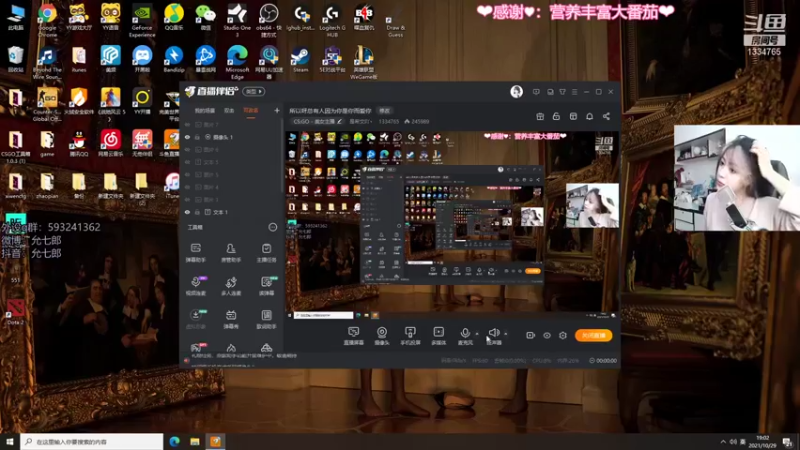
Task: Click the stream preview area in the app
Action: 452,224
